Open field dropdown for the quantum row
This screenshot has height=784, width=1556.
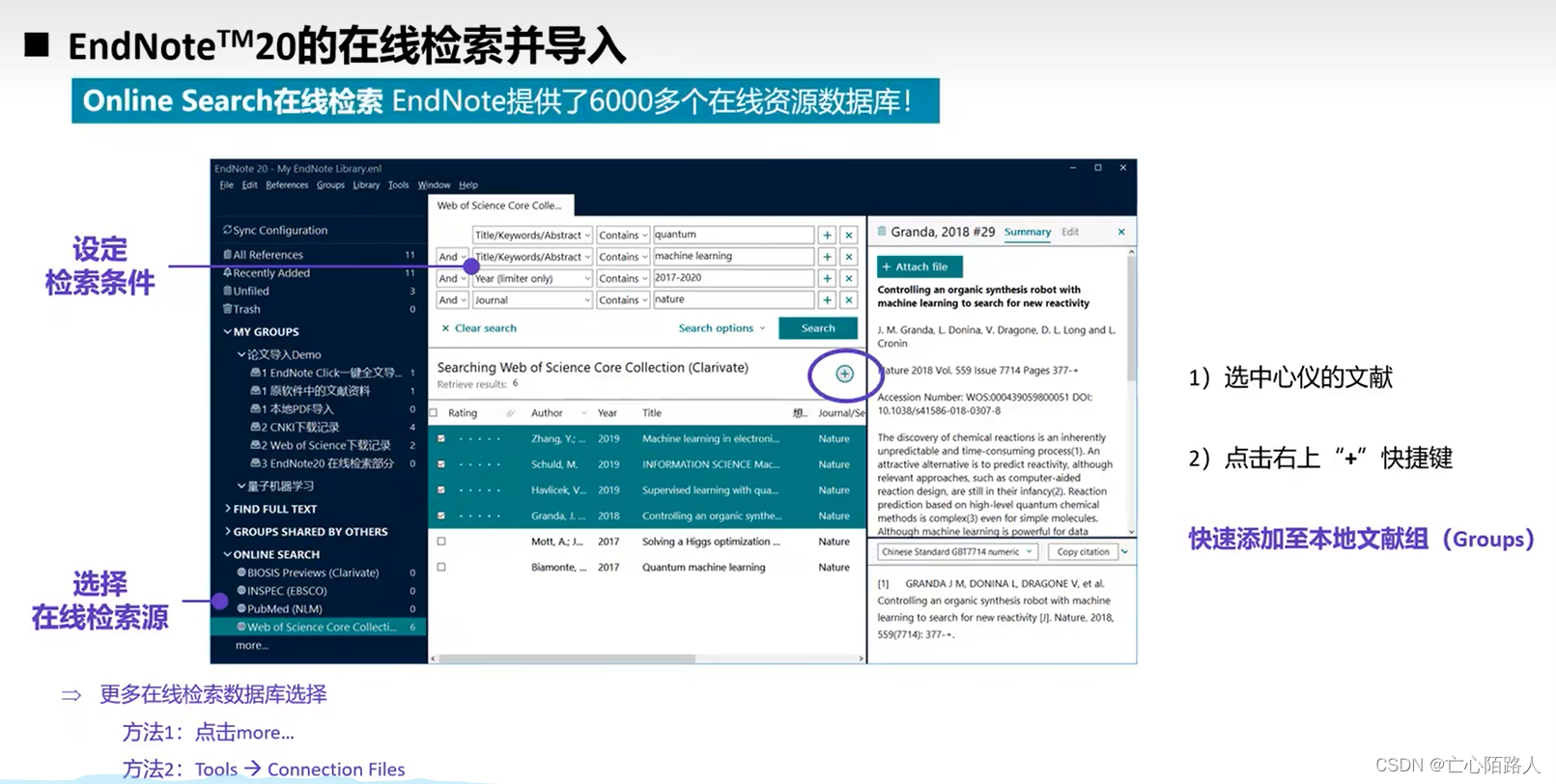(532, 235)
